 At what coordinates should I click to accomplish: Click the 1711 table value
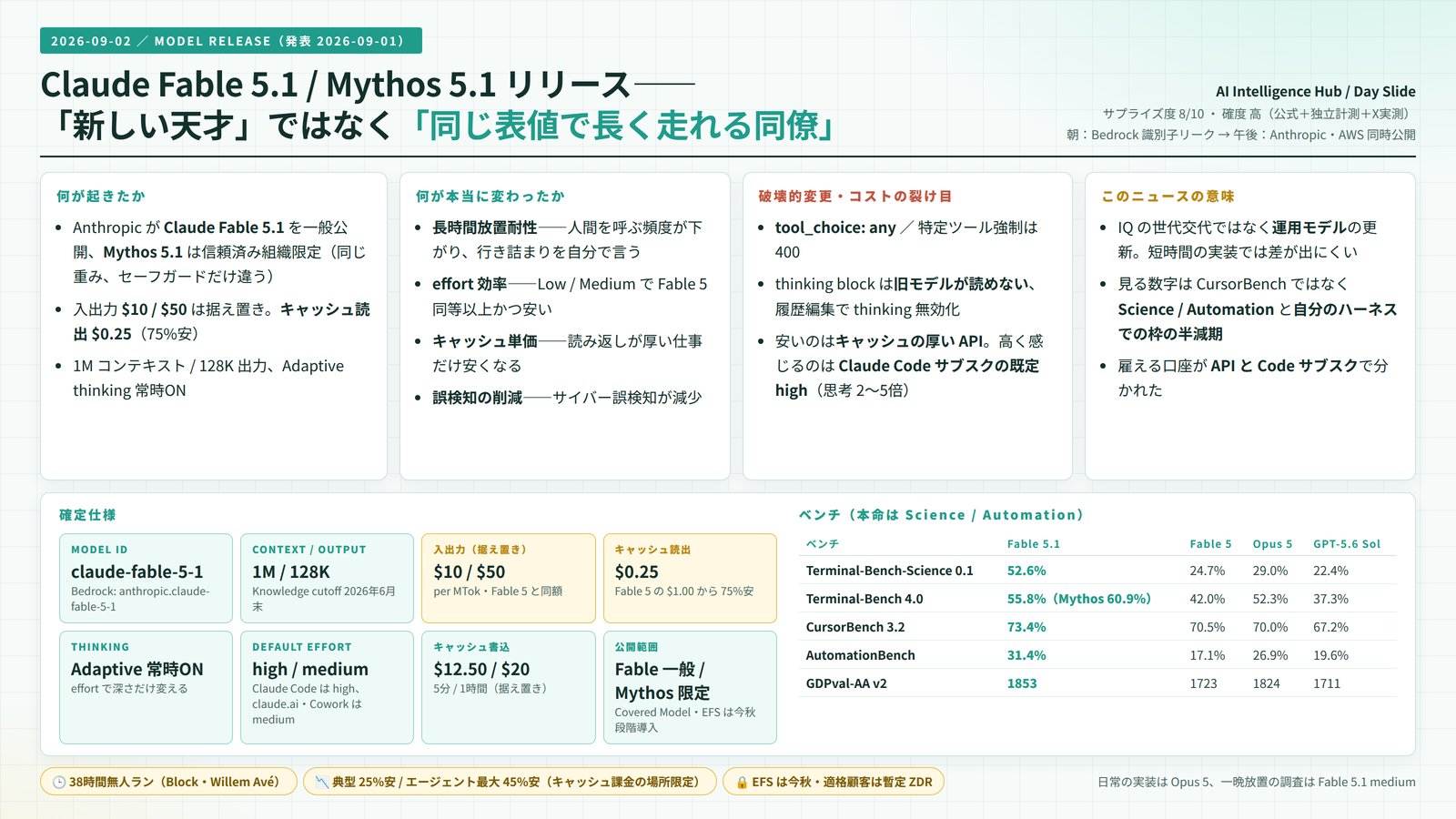(1327, 683)
